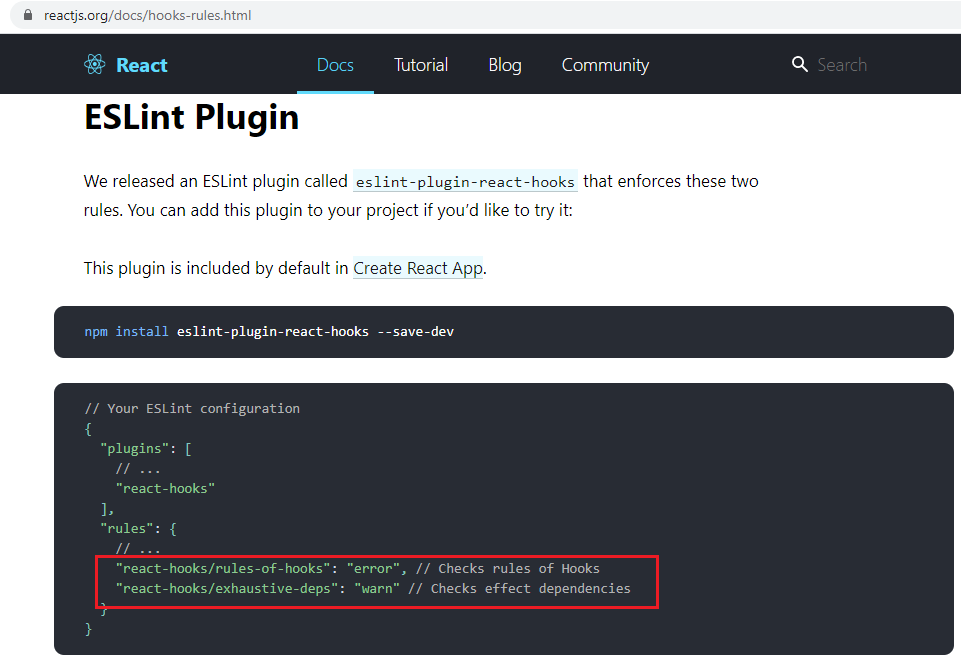Click the "Your ESLint configuration" comment line
The height and width of the screenshot is (659, 961).
click(192, 408)
